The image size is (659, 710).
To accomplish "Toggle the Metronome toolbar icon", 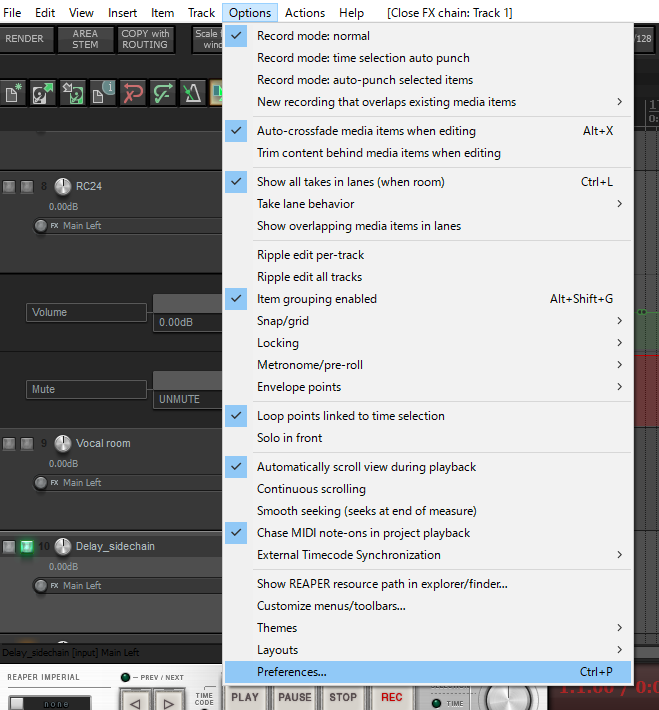I will tap(192, 93).
